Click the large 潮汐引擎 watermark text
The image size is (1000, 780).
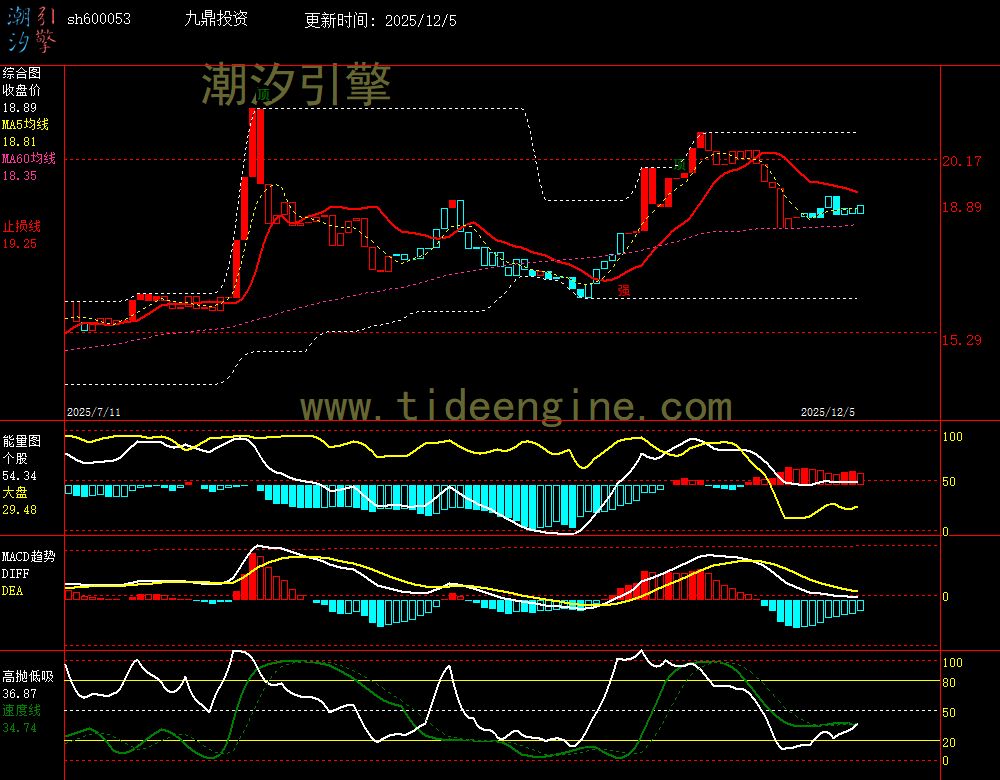click(296, 84)
